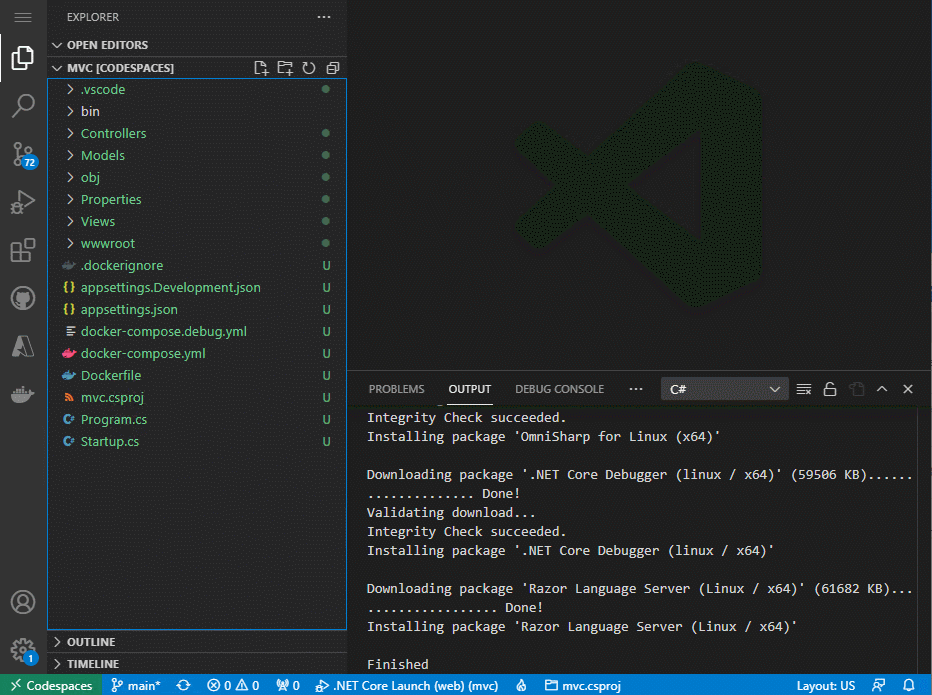932x695 pixels.
Task: Open the GitHub view
Action: (x=23, y=298)
